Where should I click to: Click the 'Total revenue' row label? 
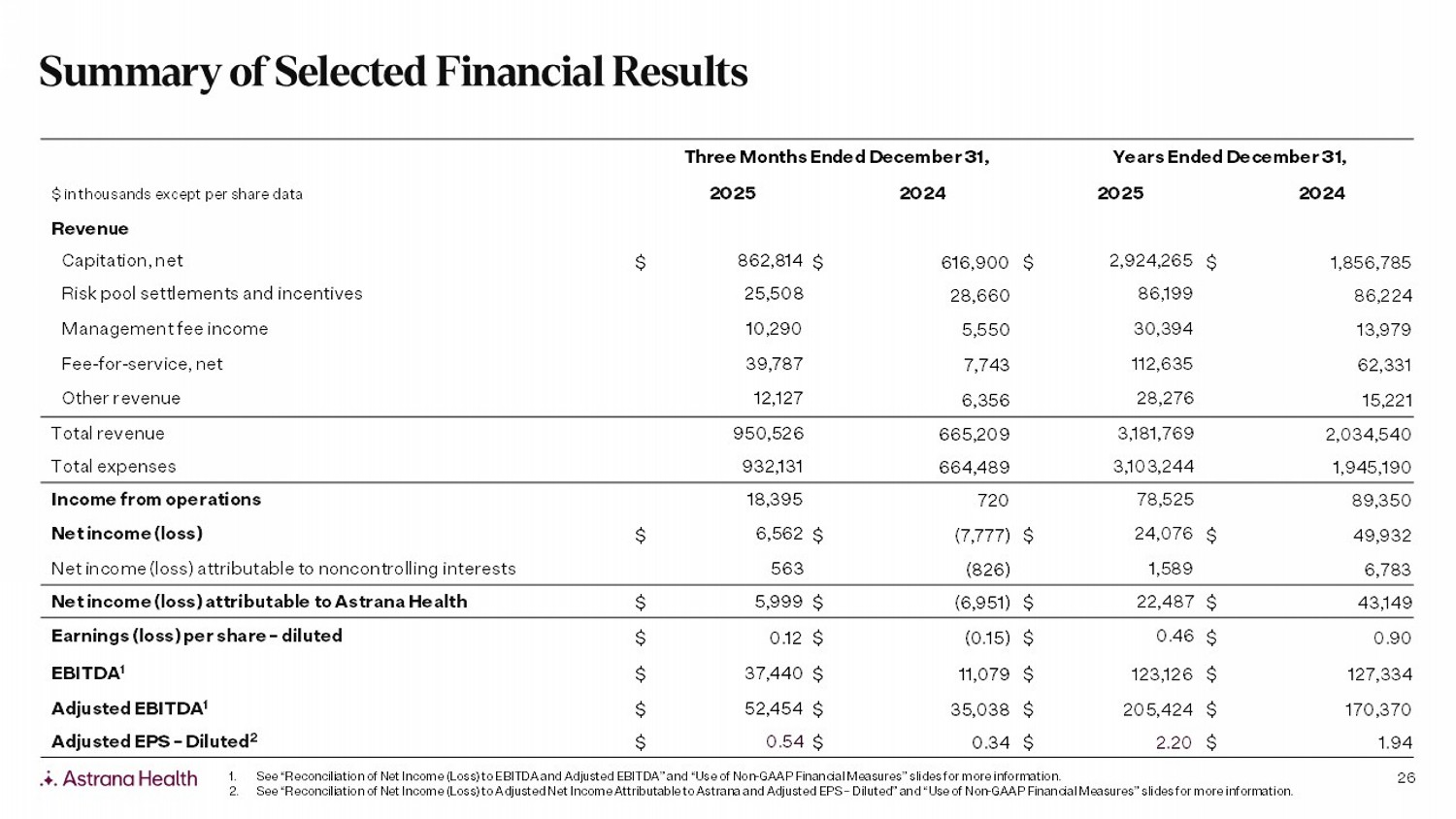108,434
